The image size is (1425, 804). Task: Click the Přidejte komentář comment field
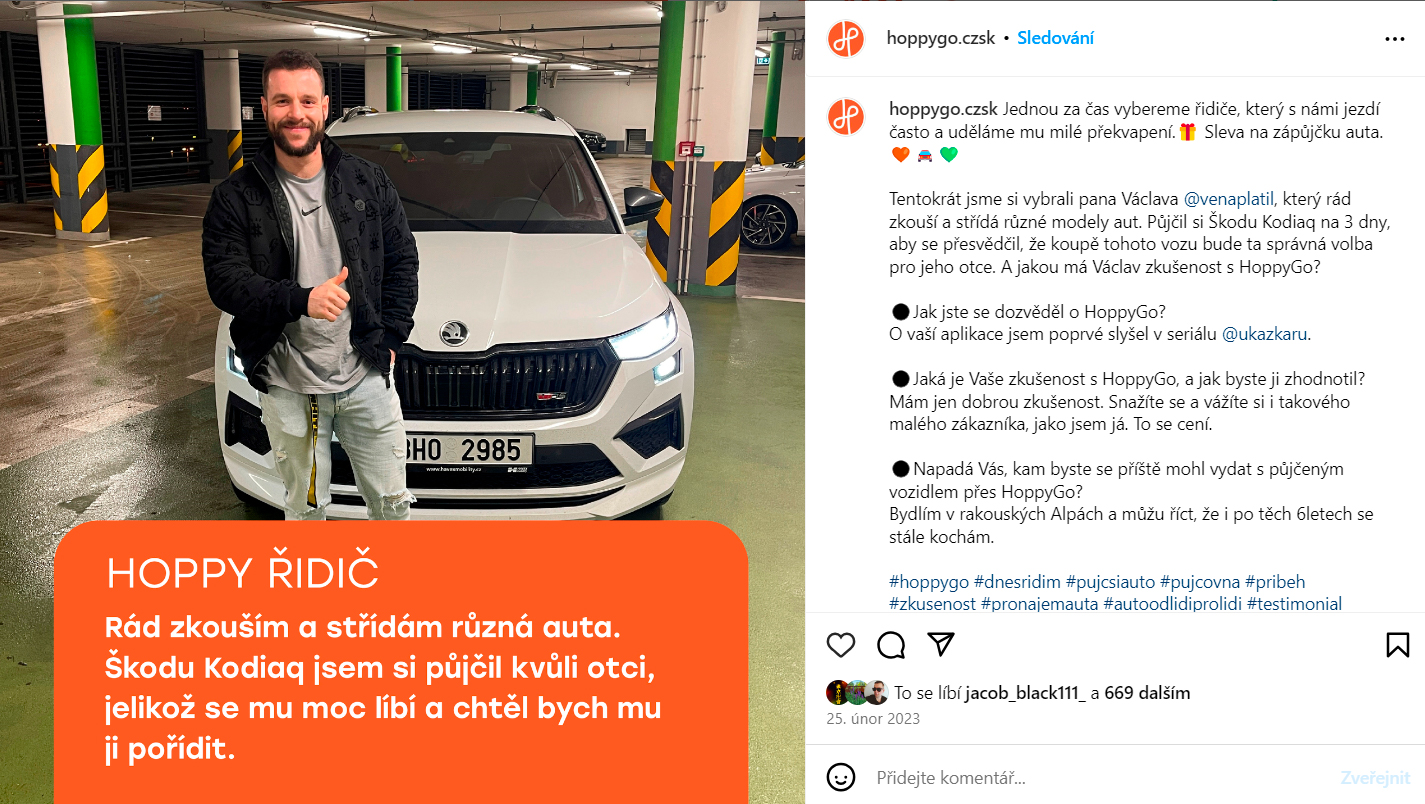(x=1100, y=777)
